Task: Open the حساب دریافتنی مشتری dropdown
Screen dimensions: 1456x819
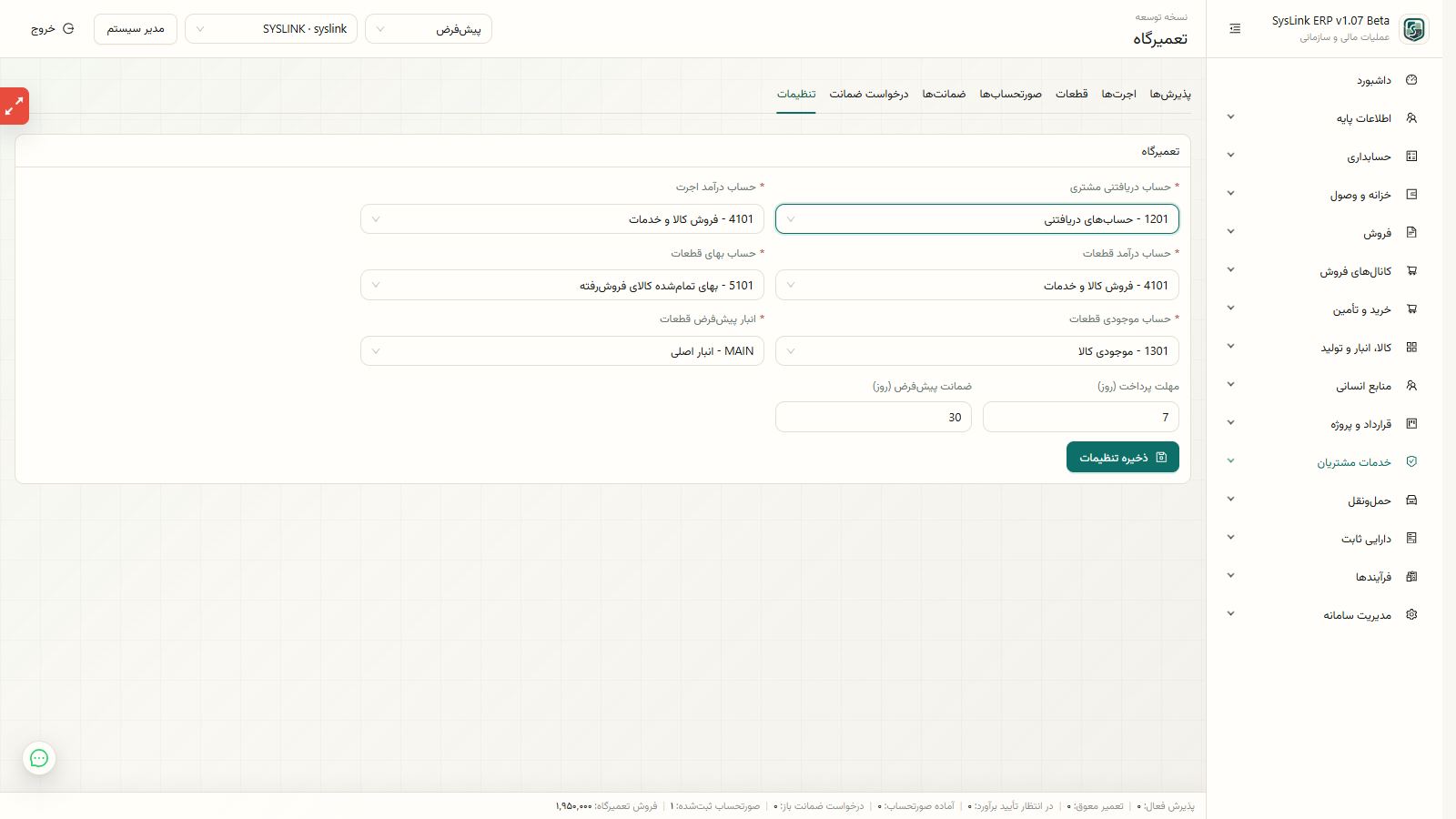Action: [x=977, y=219]
